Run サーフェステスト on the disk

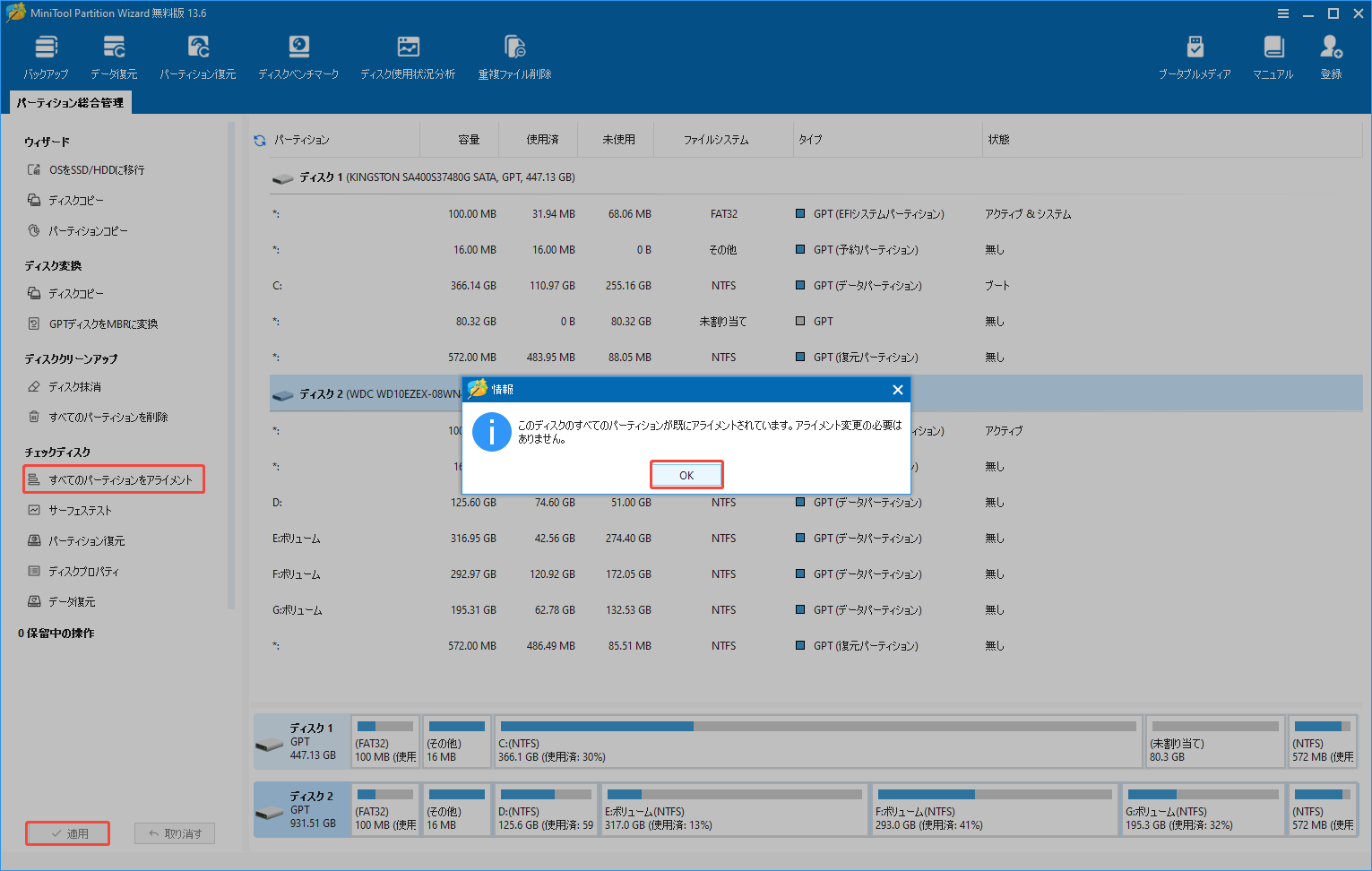click(86, 510)
